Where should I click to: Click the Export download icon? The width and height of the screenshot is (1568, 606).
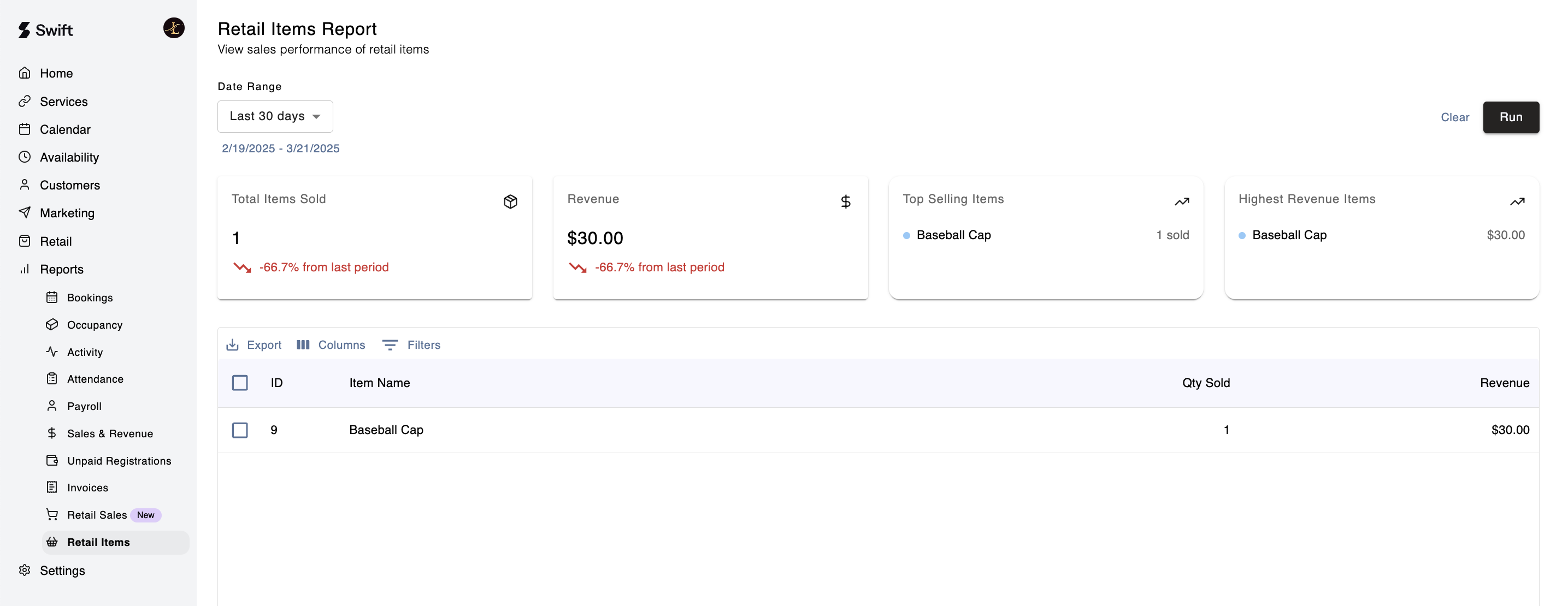232,345
